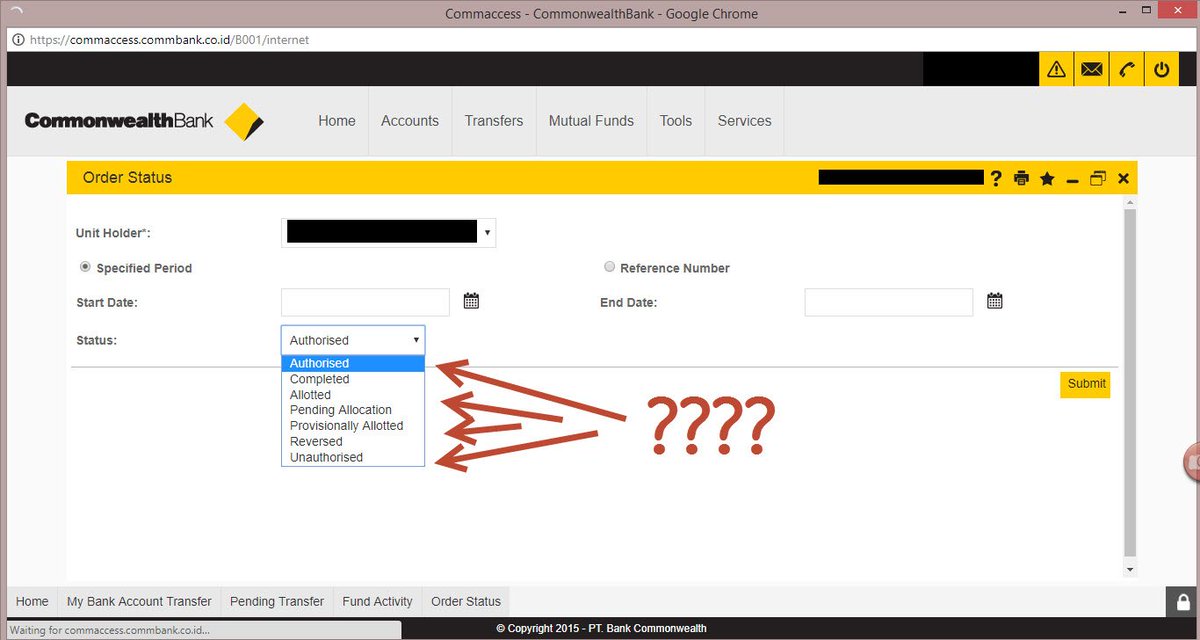Open the Services menu
Viewport: 1200px width, 640px height.
(745, 121)
